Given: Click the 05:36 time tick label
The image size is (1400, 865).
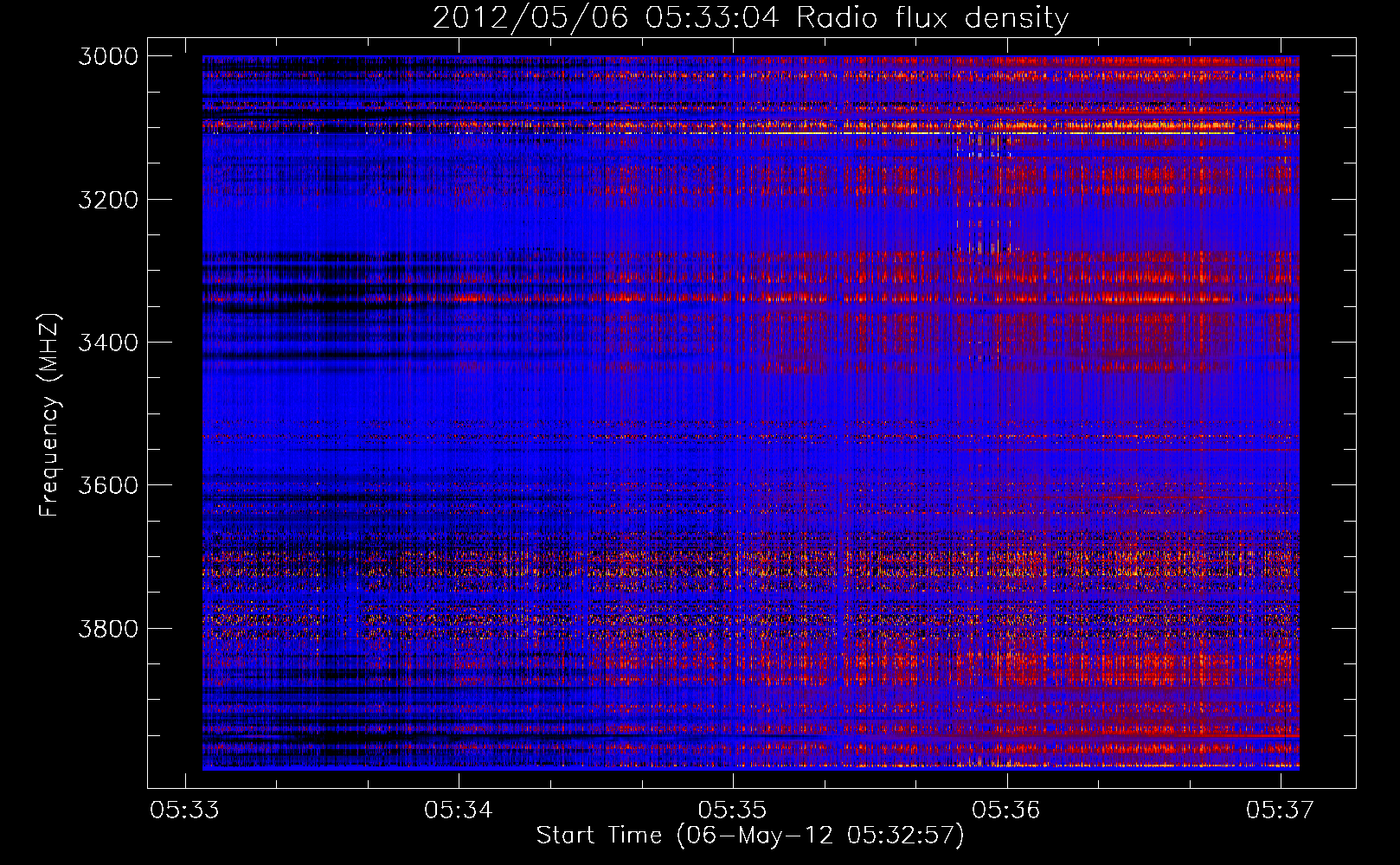Looking at the screenshot, I should [1006, 810].
